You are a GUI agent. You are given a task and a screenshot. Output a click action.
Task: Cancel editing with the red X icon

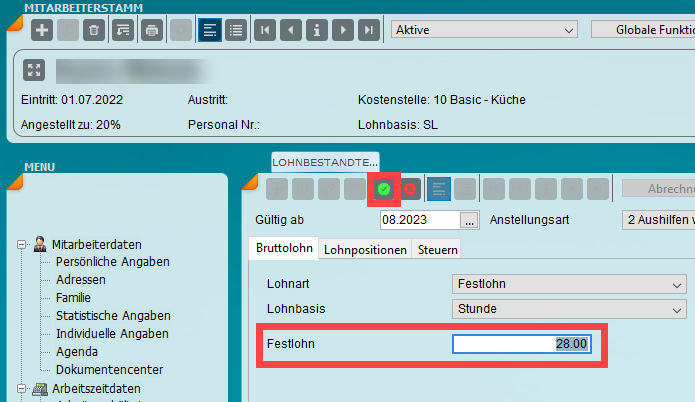pyautogui.click(x=410, y=188)
